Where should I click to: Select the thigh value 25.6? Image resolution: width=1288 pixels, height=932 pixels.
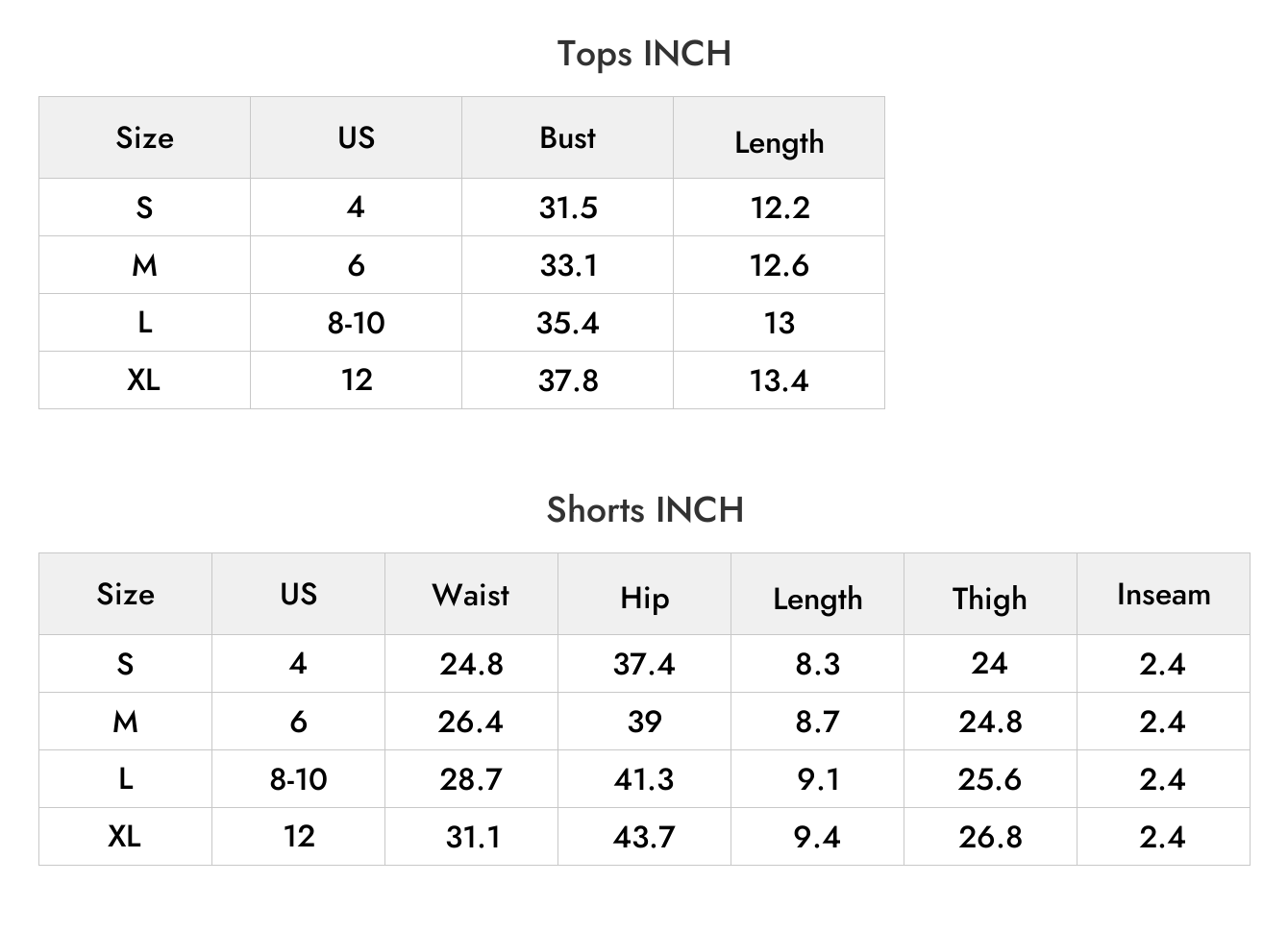click(x=989, y=779)
